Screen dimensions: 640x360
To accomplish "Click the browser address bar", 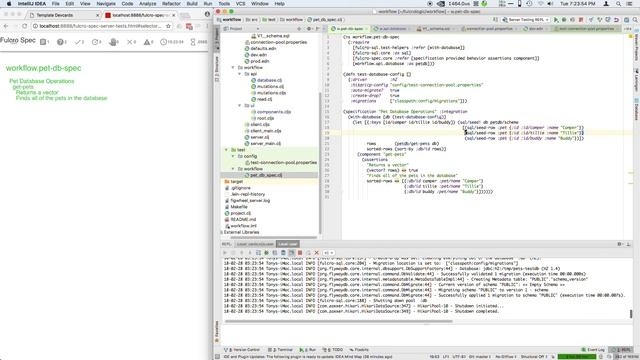I will pyautogui.click(x=101, y=26).
